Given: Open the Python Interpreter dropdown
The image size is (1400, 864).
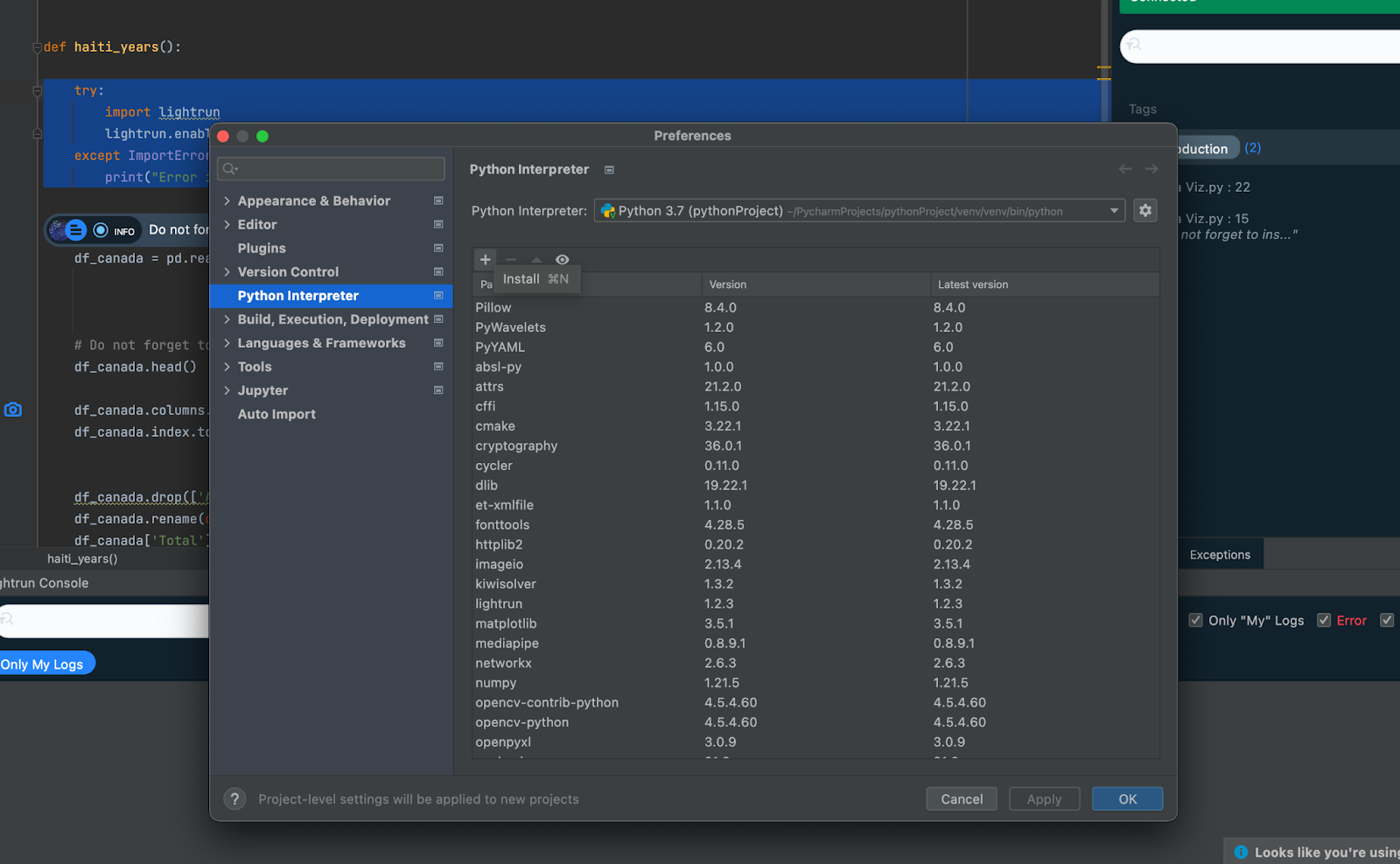Looking at the screenshot, I should pos(859,211).
